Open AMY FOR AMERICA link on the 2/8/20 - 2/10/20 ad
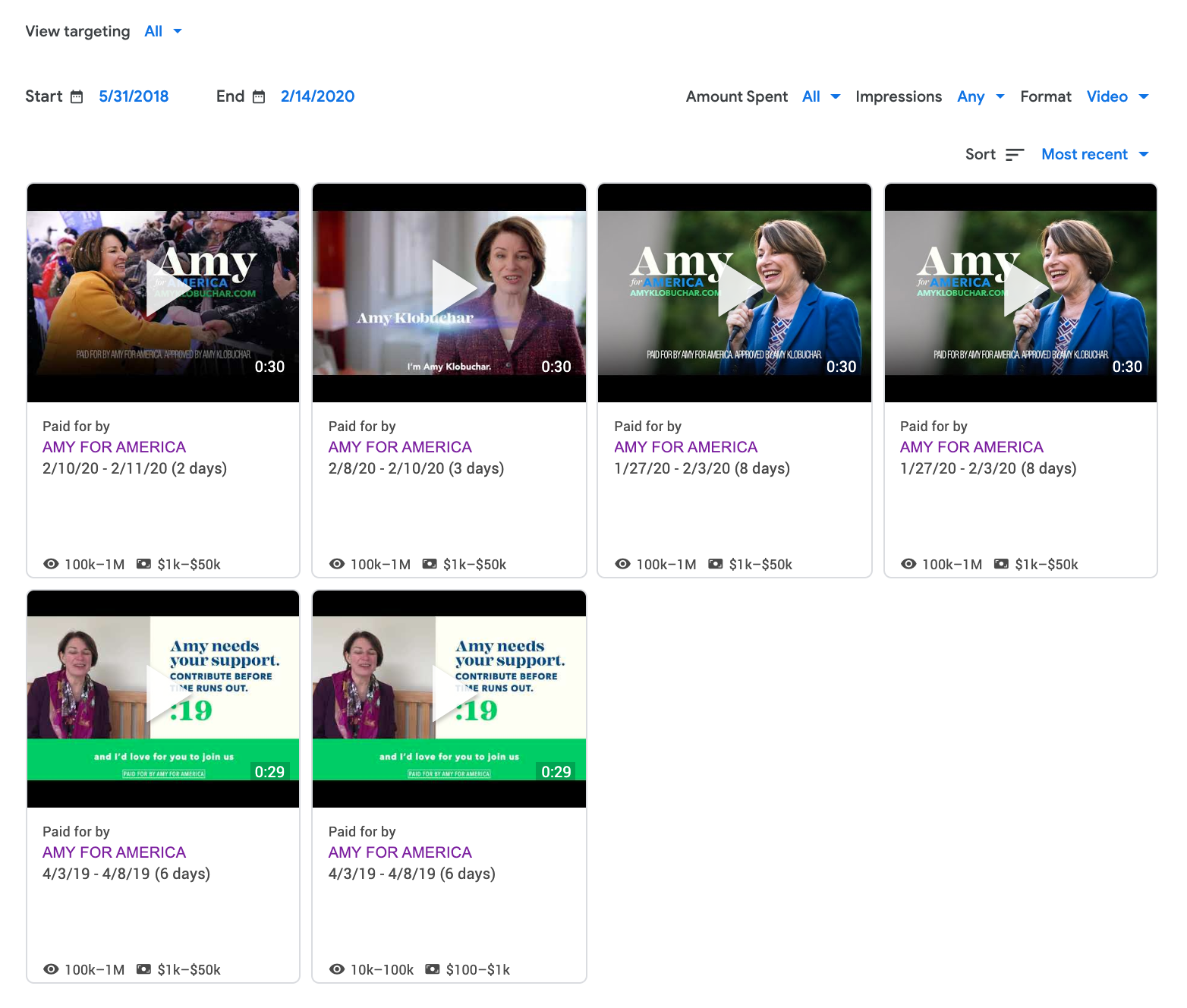1187x1008 pixels. click(400, 447)
